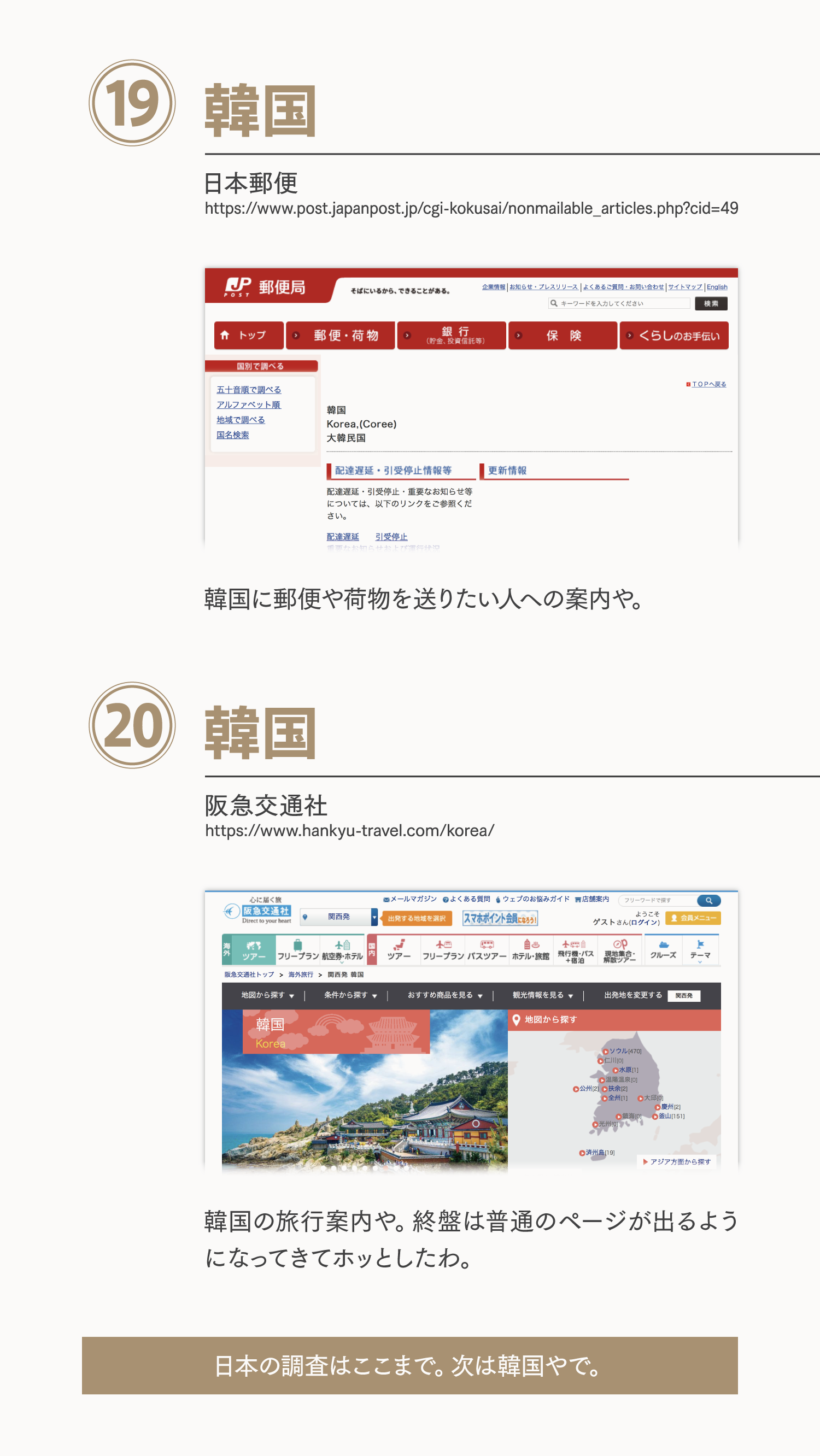Select domestic フリープラン plane icon tab
The height and width of the screenshot is (1456, 820).
coord(443,950)
